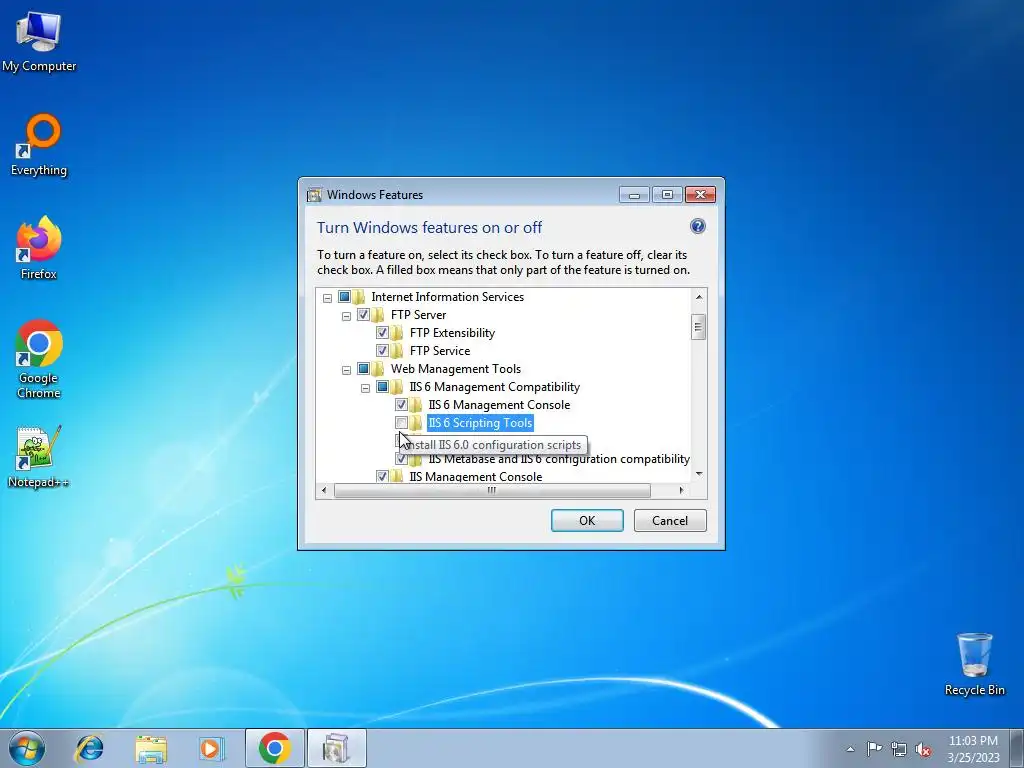The image size is (1024, 768).
Task: Uncheck the FTP Server checkbox
Action: click(363, 315)
